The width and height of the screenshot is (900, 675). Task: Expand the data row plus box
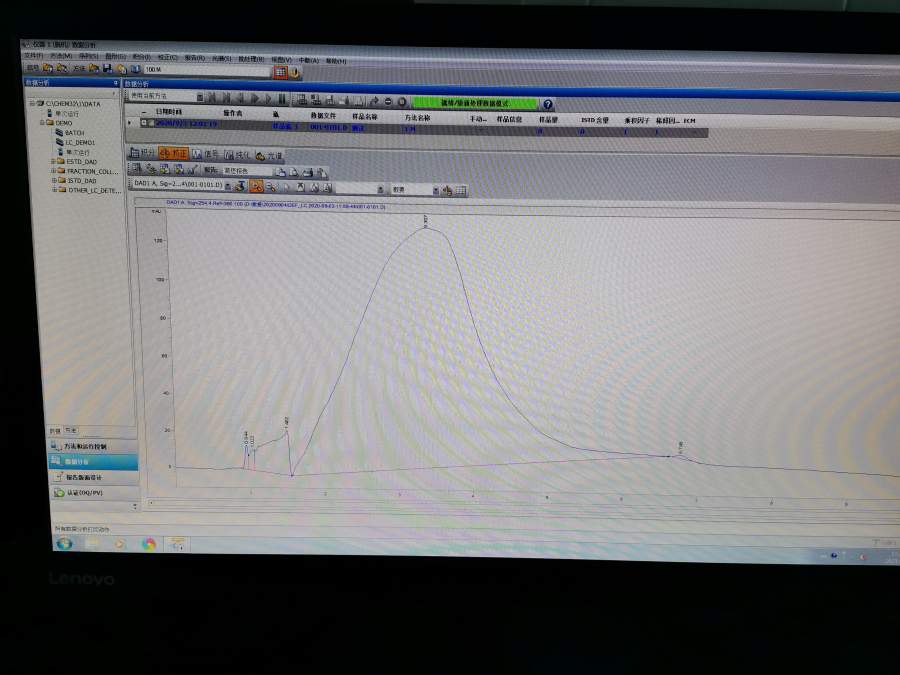click(x=144, y=123)
